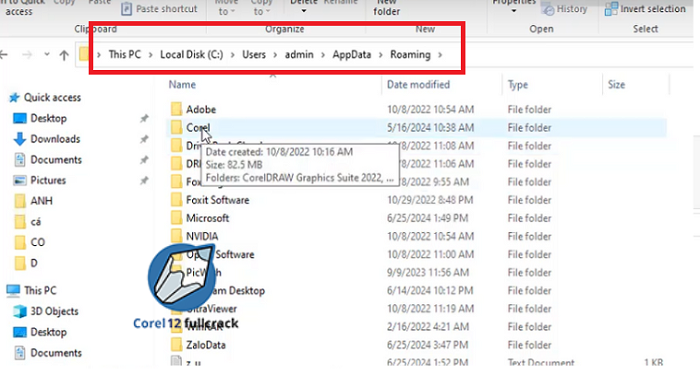
Task: Sort by Size column header
Action: click(616, 85)
